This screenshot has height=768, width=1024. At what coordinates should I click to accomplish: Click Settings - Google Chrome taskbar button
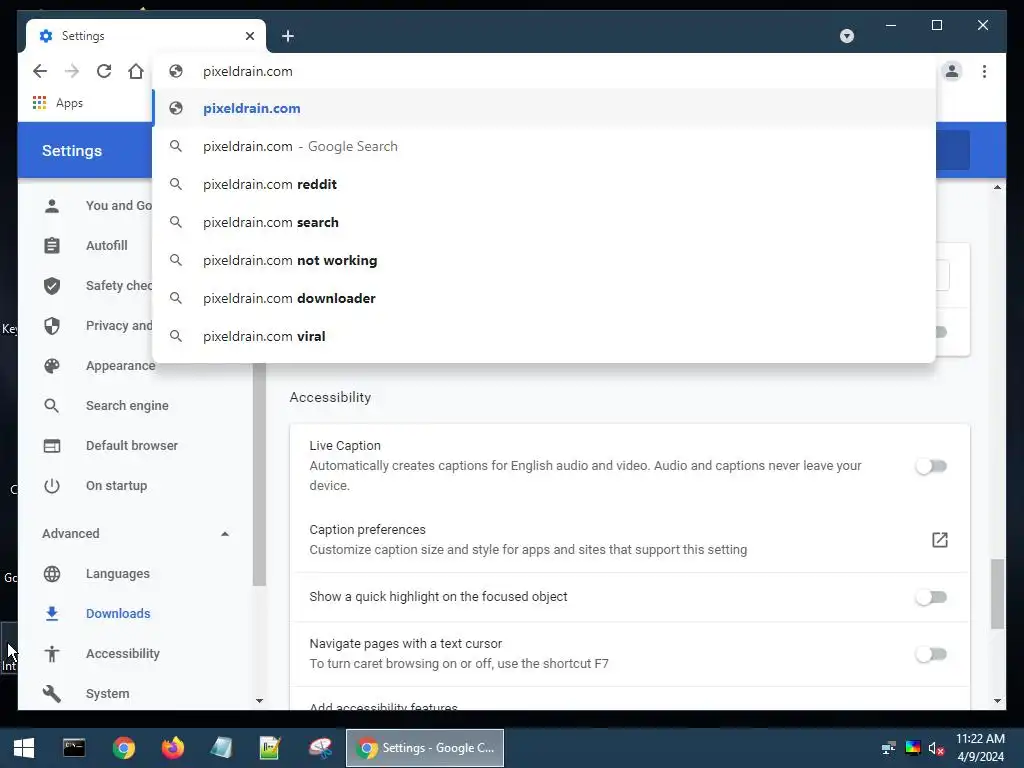click(x=424, y=748)
